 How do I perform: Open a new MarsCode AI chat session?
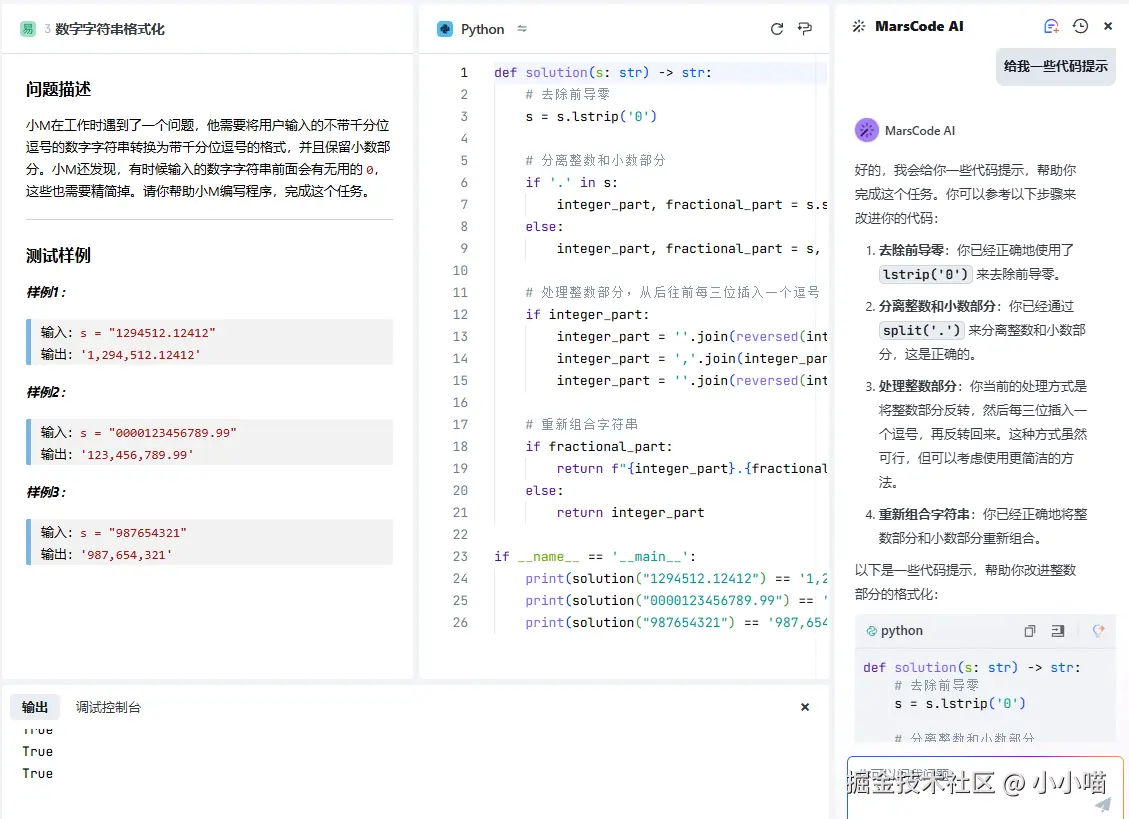pyautogui.click(x=1053, y=27)
